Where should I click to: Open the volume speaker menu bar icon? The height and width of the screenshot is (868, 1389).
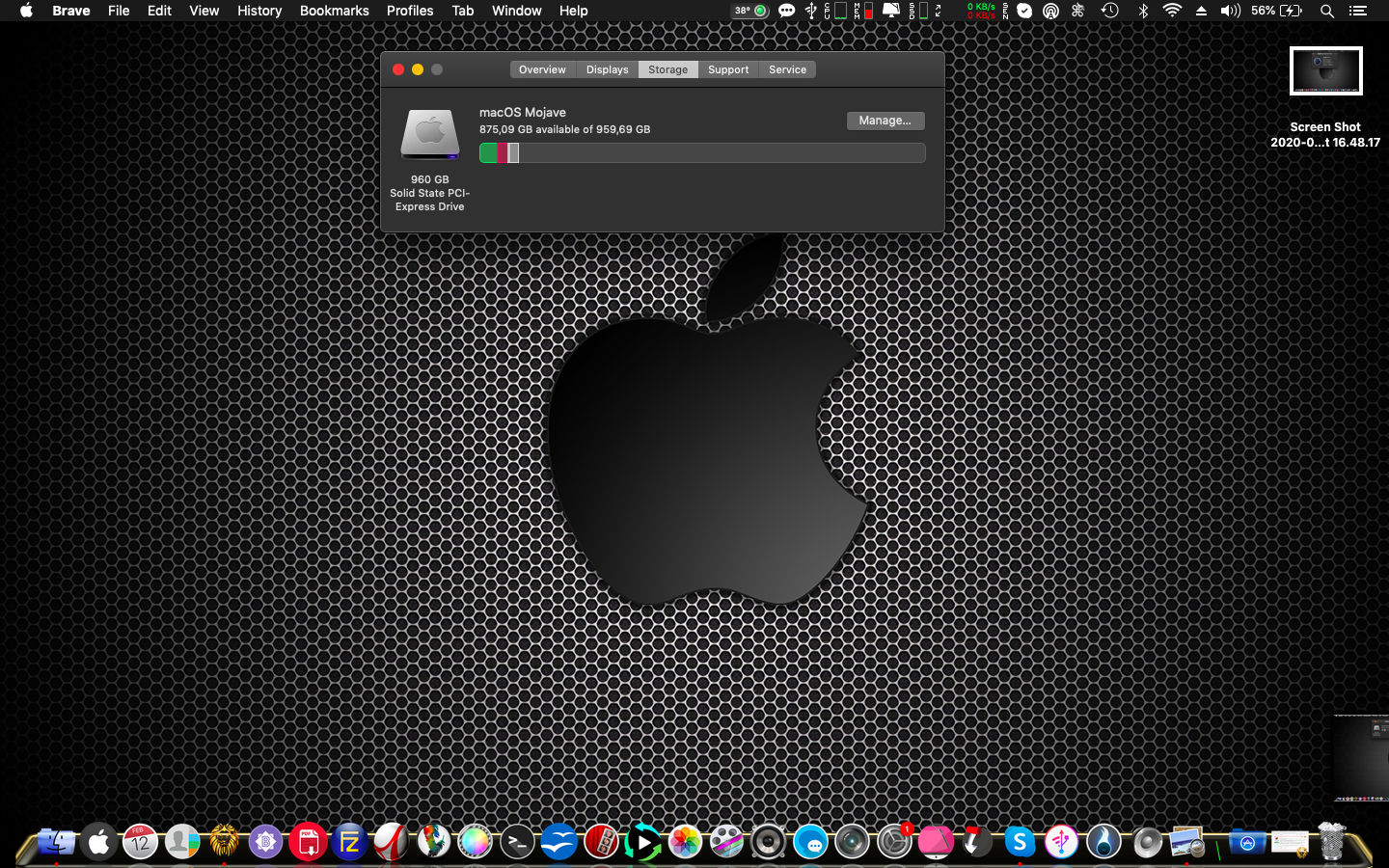(x=1230, y=11)
